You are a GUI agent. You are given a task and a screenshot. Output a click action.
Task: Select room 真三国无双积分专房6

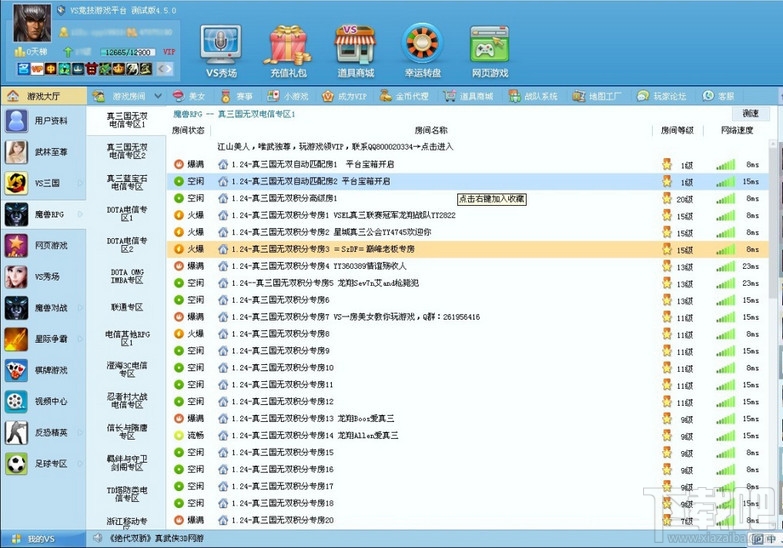tap(467, 300)
